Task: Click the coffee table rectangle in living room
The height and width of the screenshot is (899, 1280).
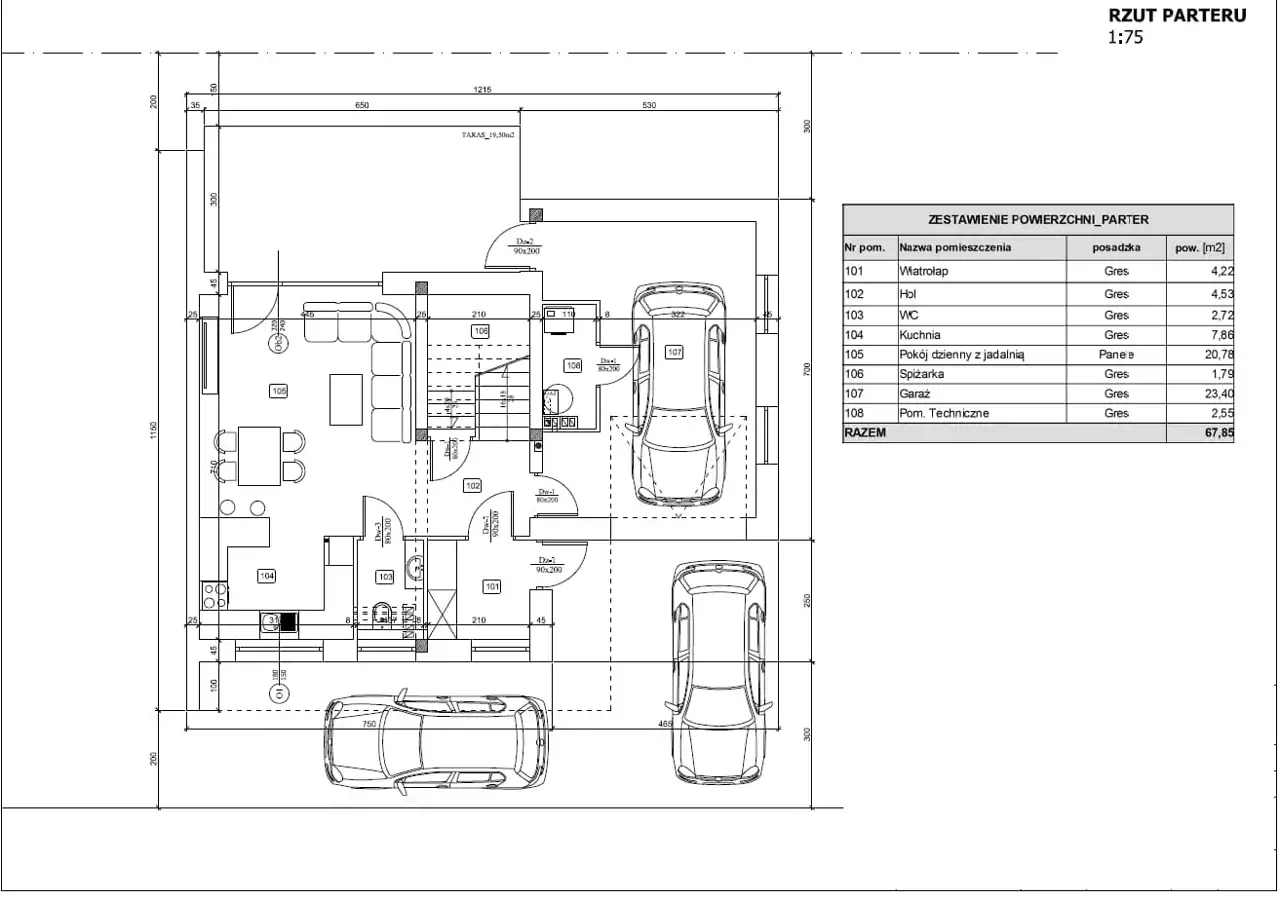Action: click(x=346, y=400)
